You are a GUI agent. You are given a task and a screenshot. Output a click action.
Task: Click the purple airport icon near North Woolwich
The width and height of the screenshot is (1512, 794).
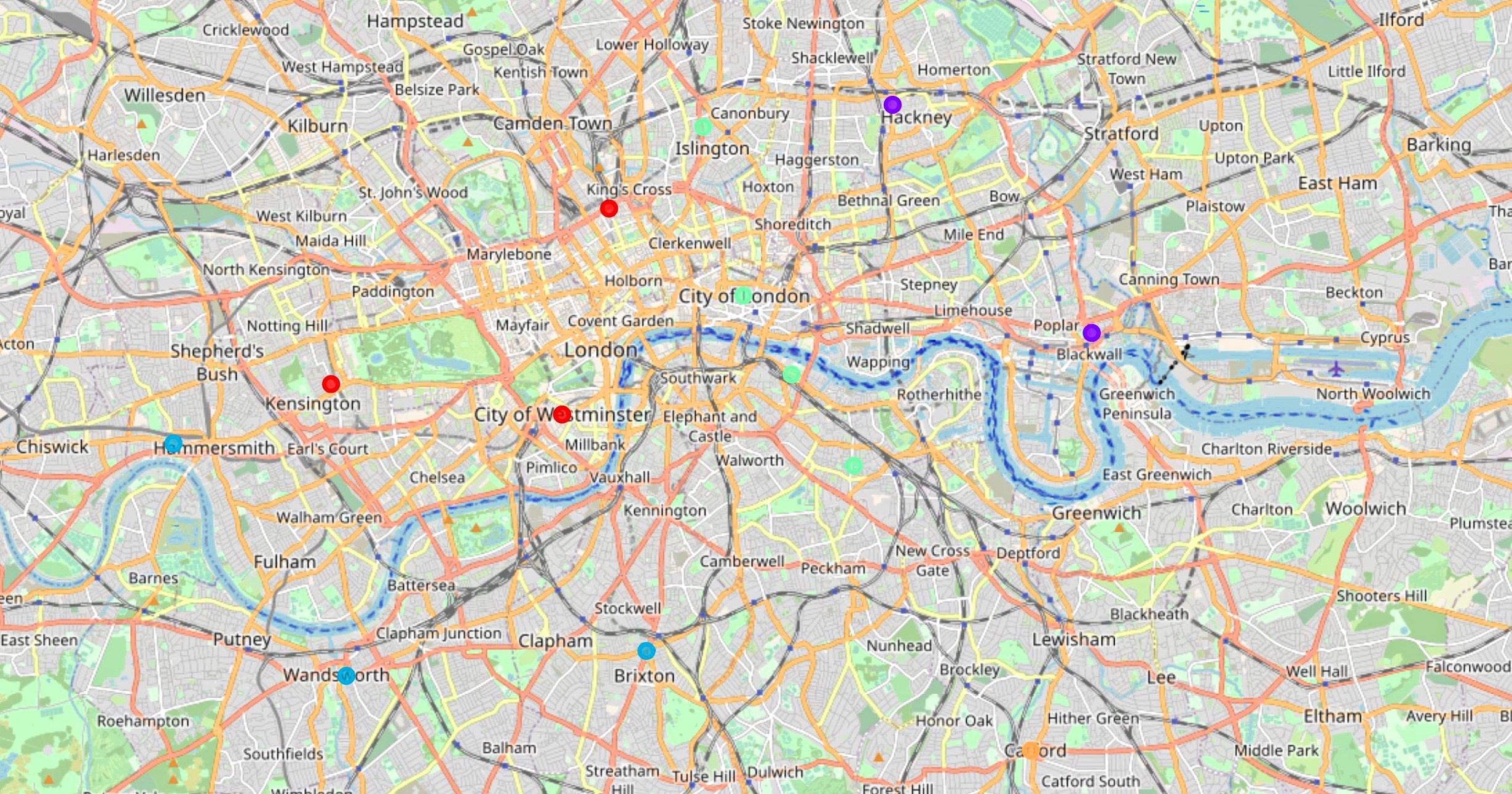(1336, 369)
